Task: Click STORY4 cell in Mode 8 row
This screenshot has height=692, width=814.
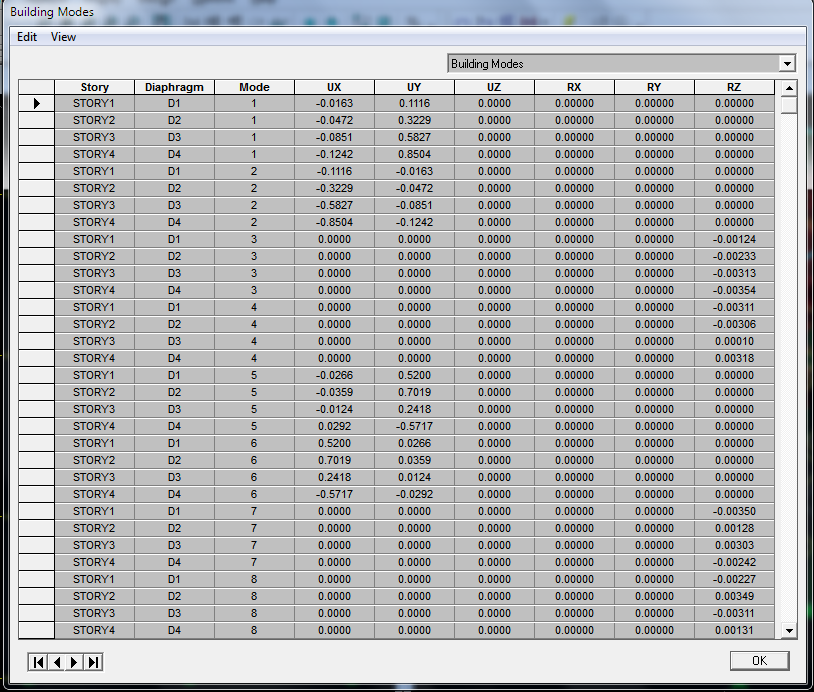Action: tap(94, 630)
